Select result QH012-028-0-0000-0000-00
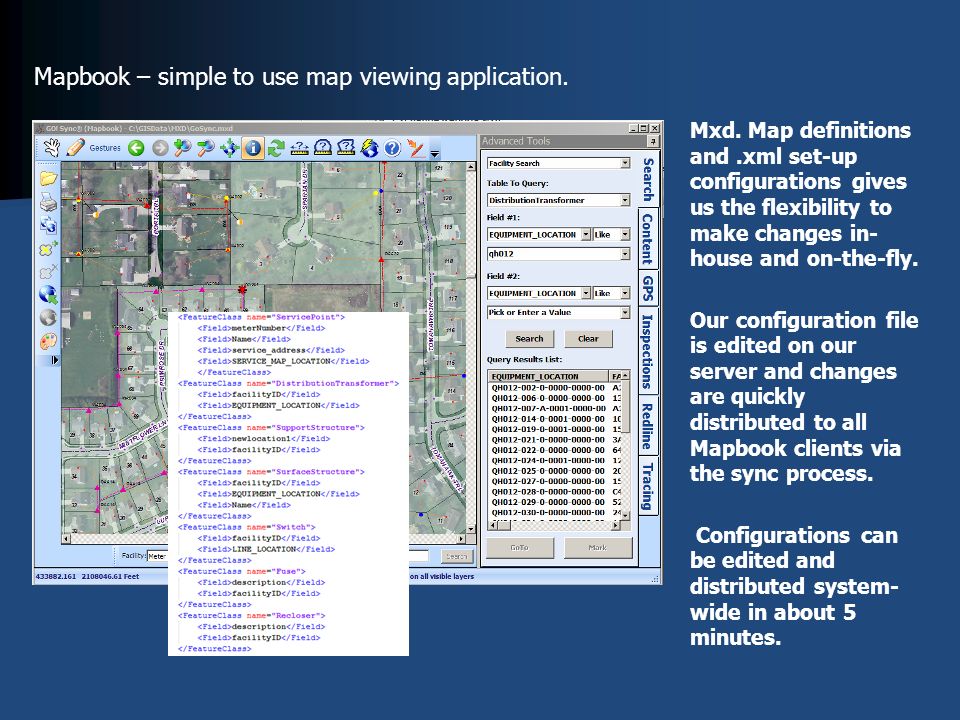The height and width of the screenshot is (720, 960). [x=548, y=492]
